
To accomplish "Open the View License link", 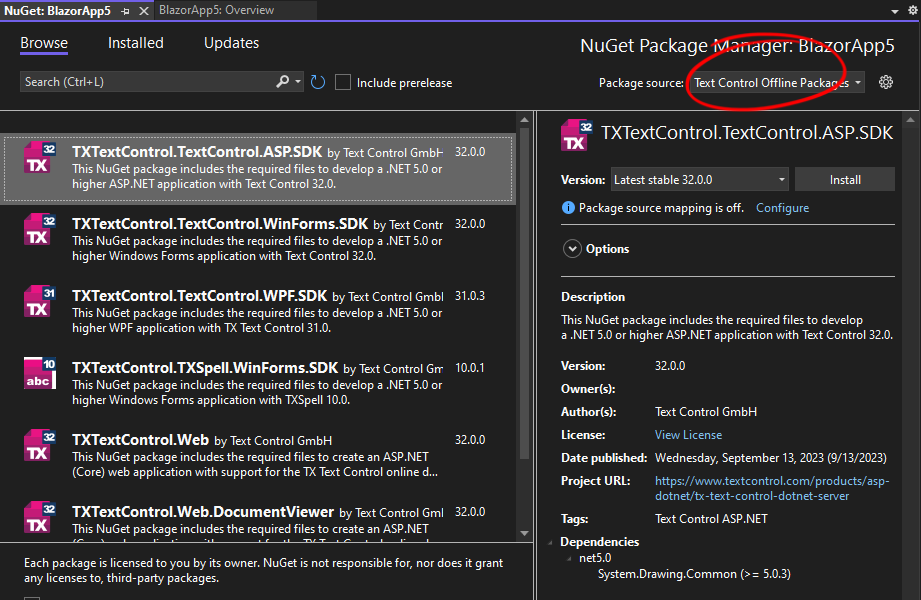I will click(x=688, y=435).
